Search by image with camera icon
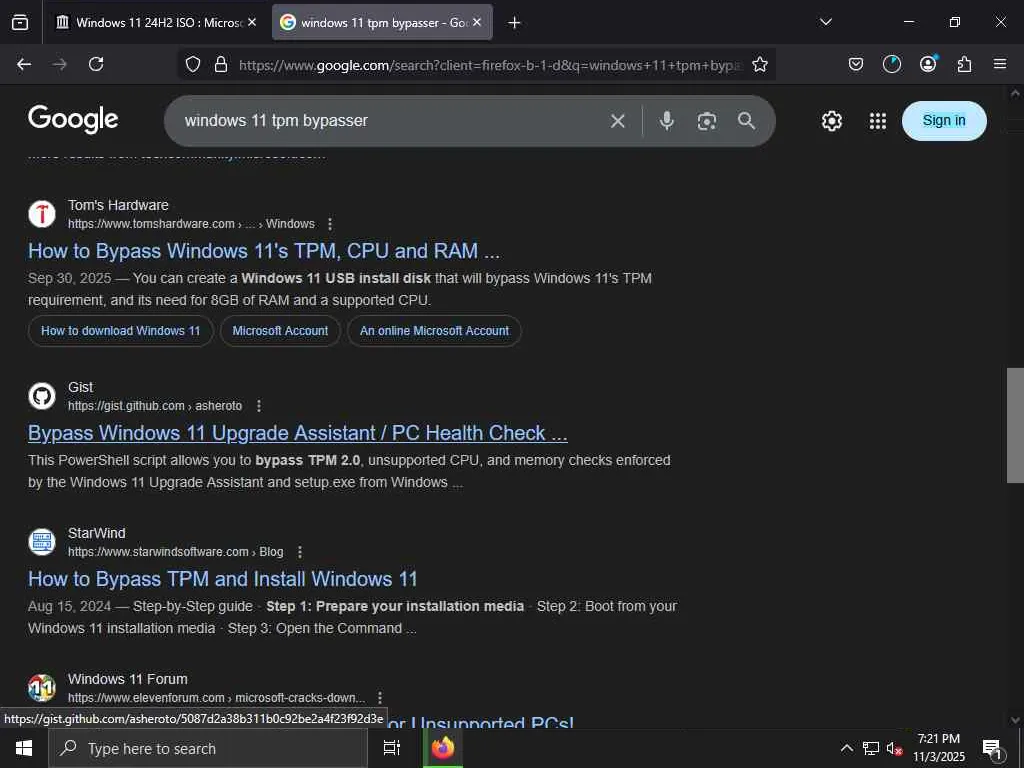 pos(707,121)
